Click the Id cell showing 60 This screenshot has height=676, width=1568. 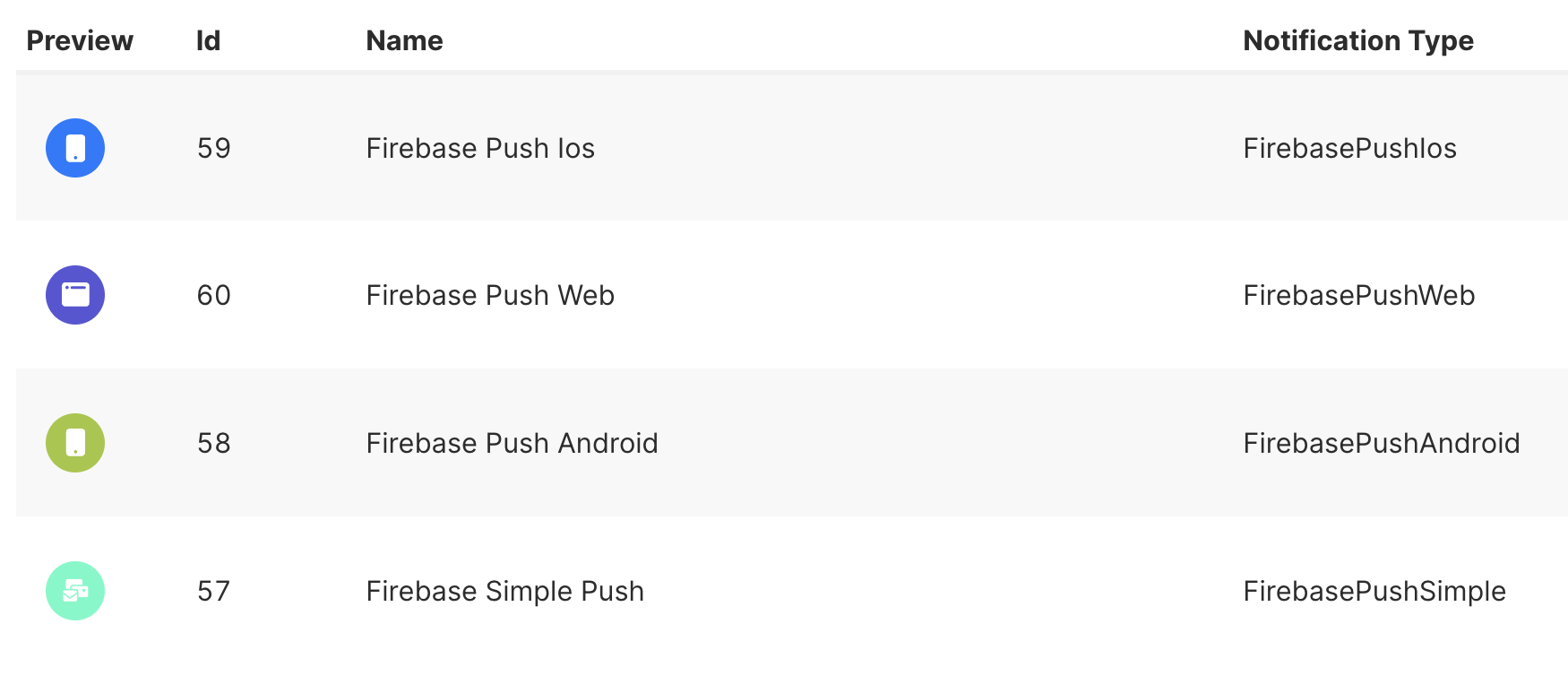214,295
